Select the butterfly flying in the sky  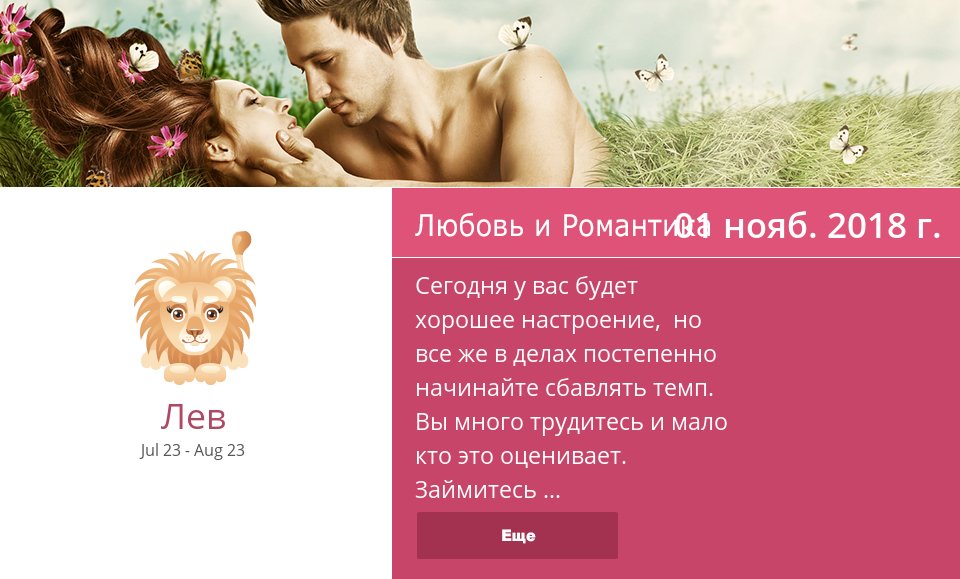click(x=654, y=72)
